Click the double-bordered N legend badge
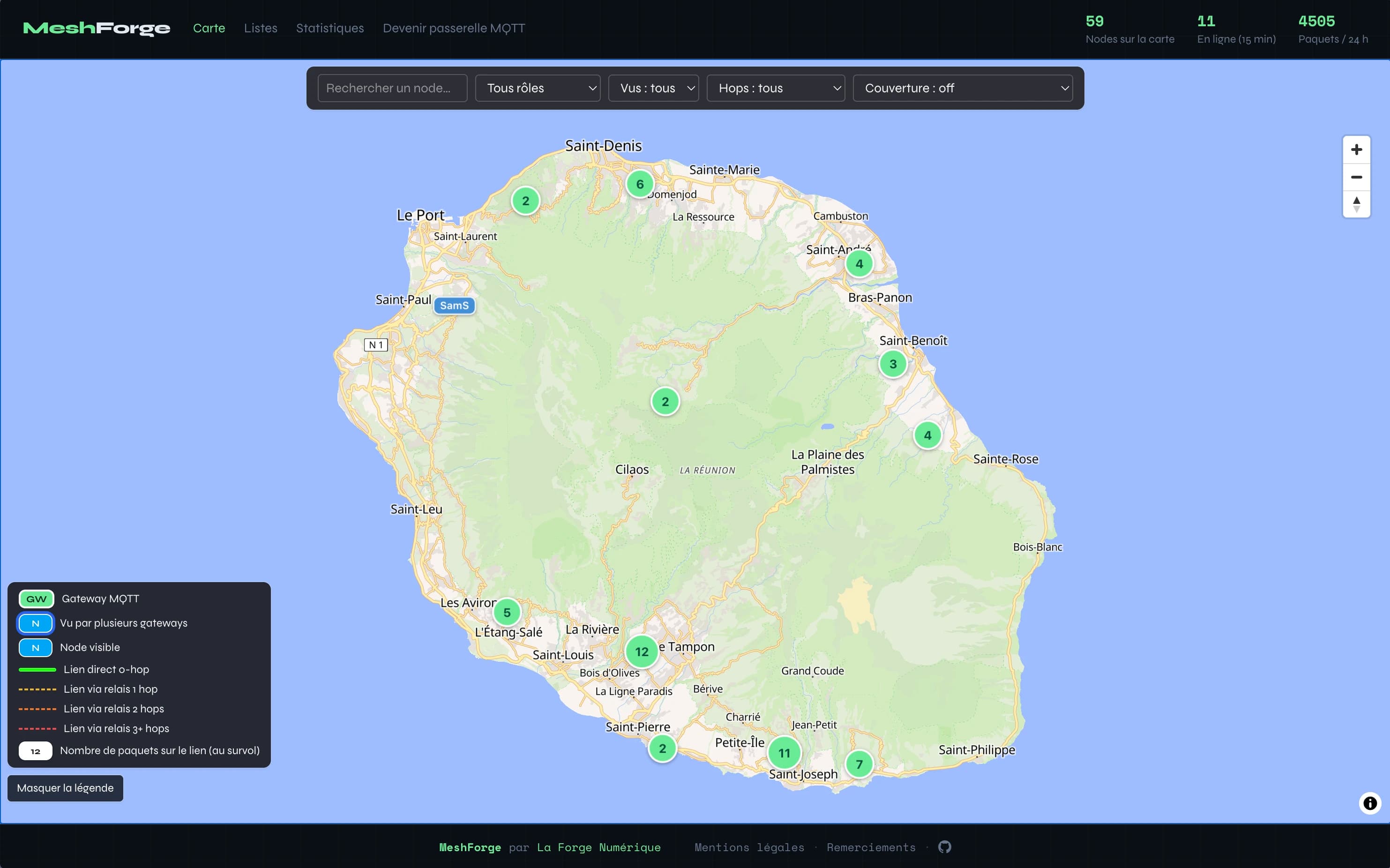The width and height of the screenshot is (1390, 868). click(x=36, y=623)
